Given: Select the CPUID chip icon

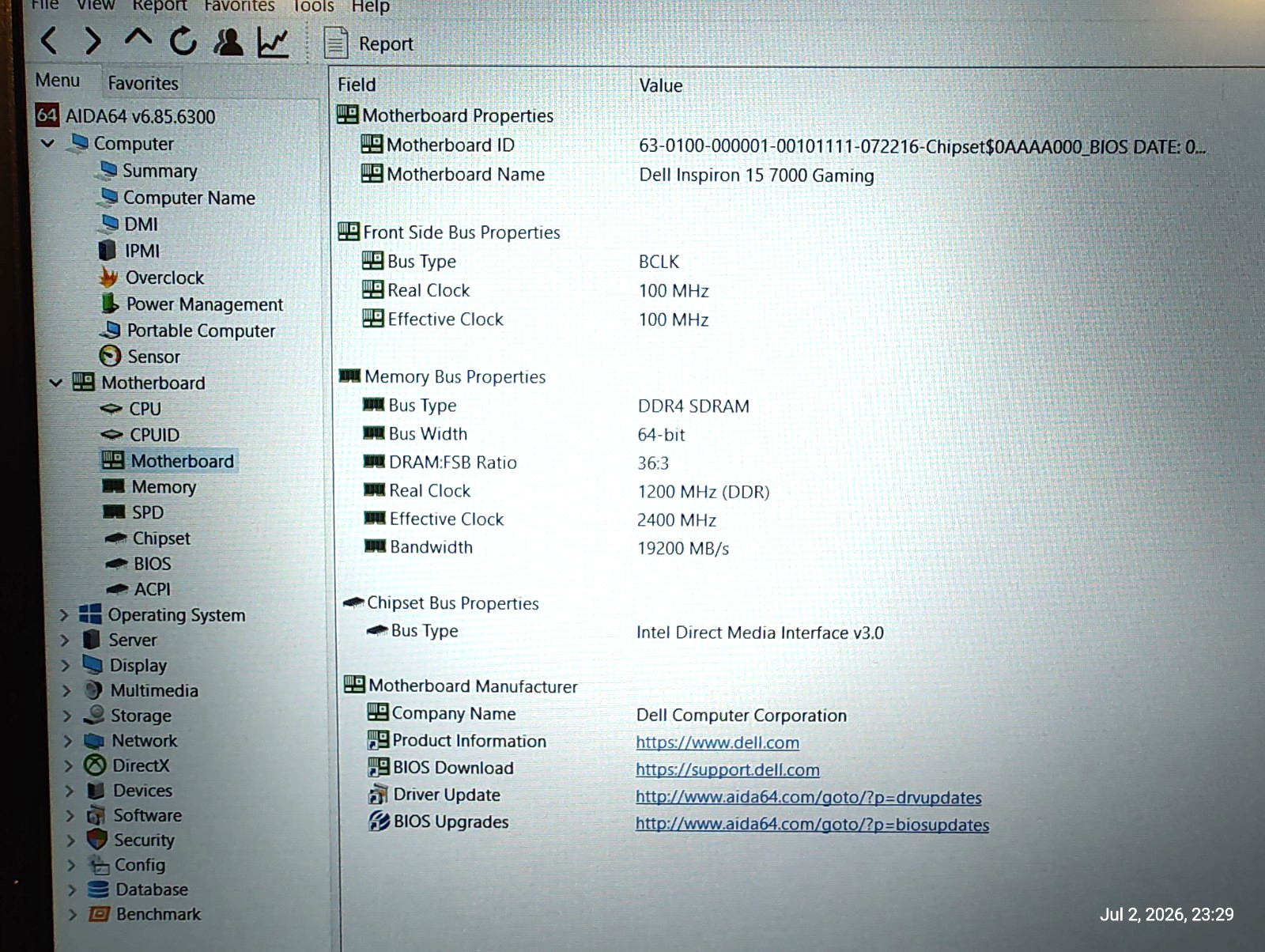Looking at the screenshot, I should 112,434.
